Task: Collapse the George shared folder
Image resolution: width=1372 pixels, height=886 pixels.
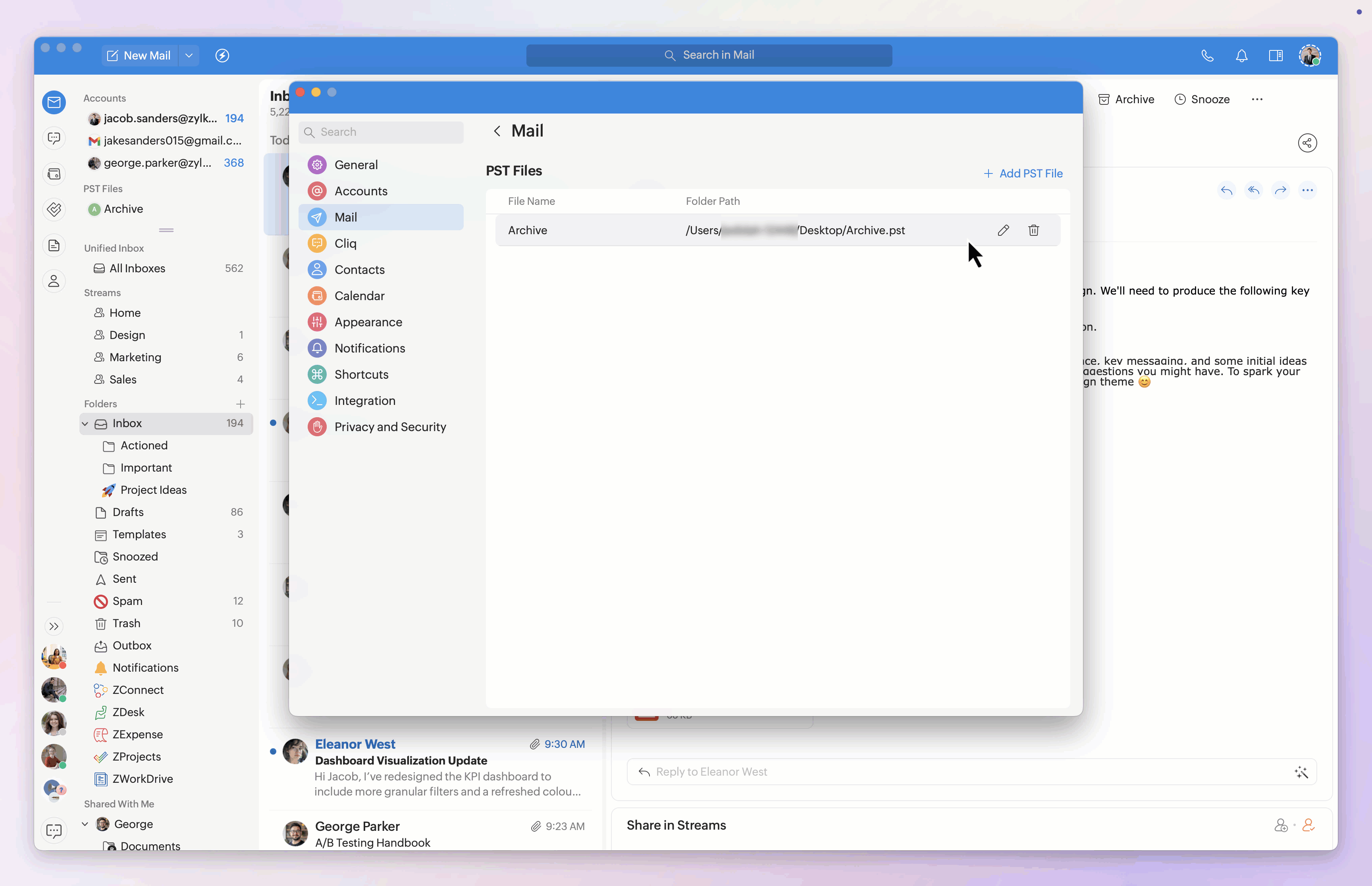Action: (x=85, y=824)
